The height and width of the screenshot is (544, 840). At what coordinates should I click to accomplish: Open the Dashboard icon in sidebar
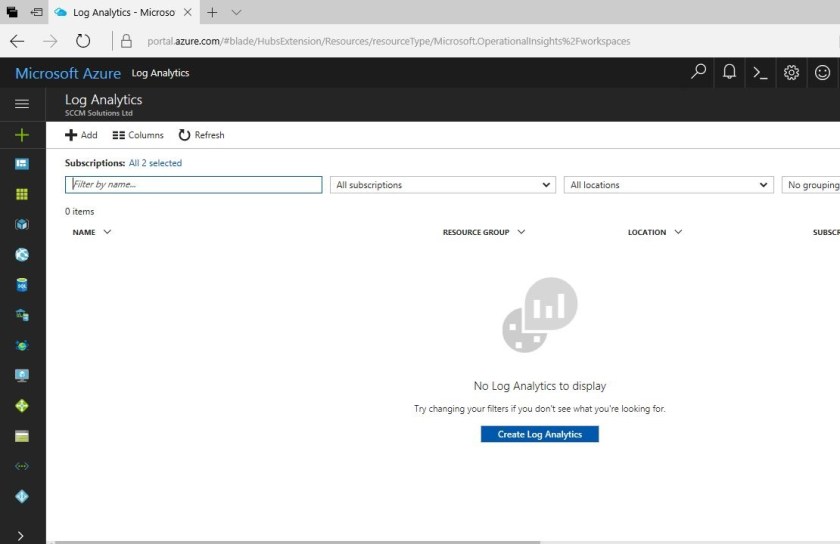coord(22,164)
